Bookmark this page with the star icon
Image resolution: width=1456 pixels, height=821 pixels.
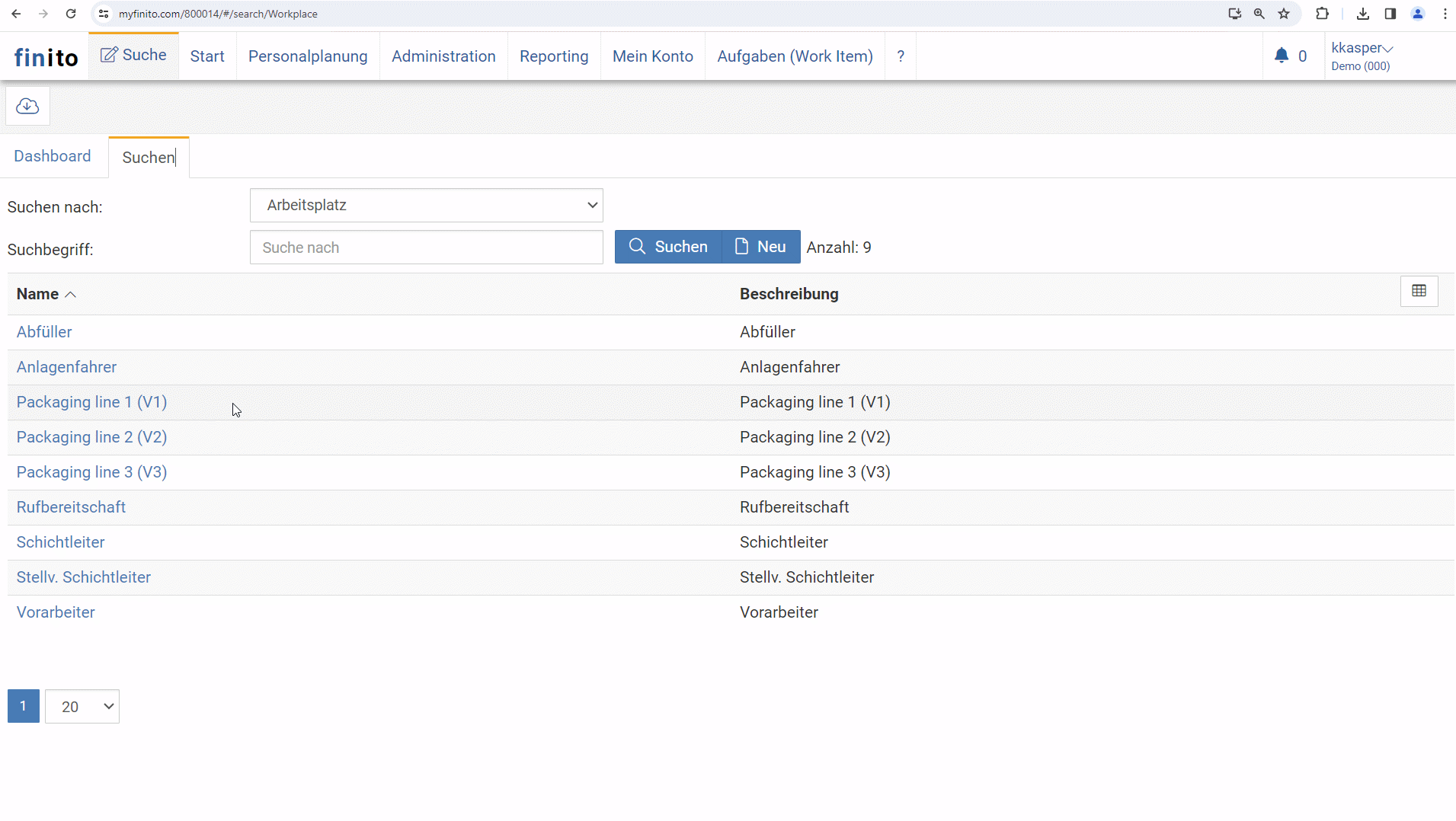1284,14
